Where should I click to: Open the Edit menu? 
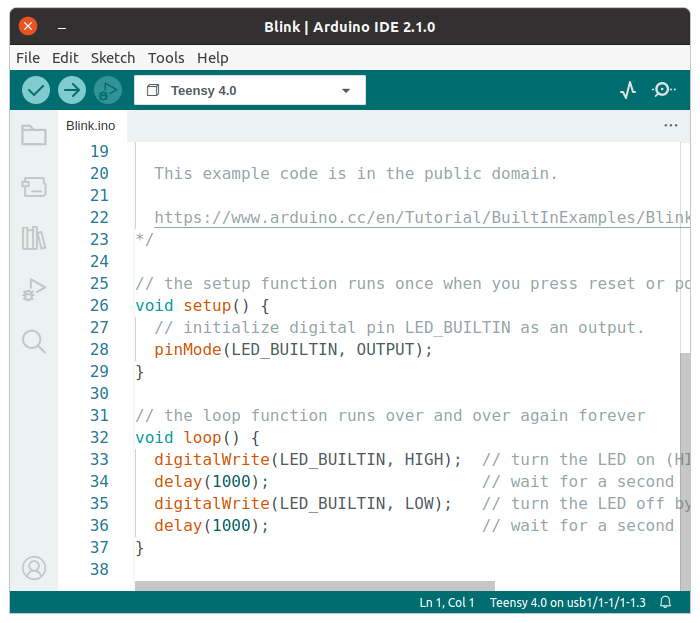tap(65, 58)
